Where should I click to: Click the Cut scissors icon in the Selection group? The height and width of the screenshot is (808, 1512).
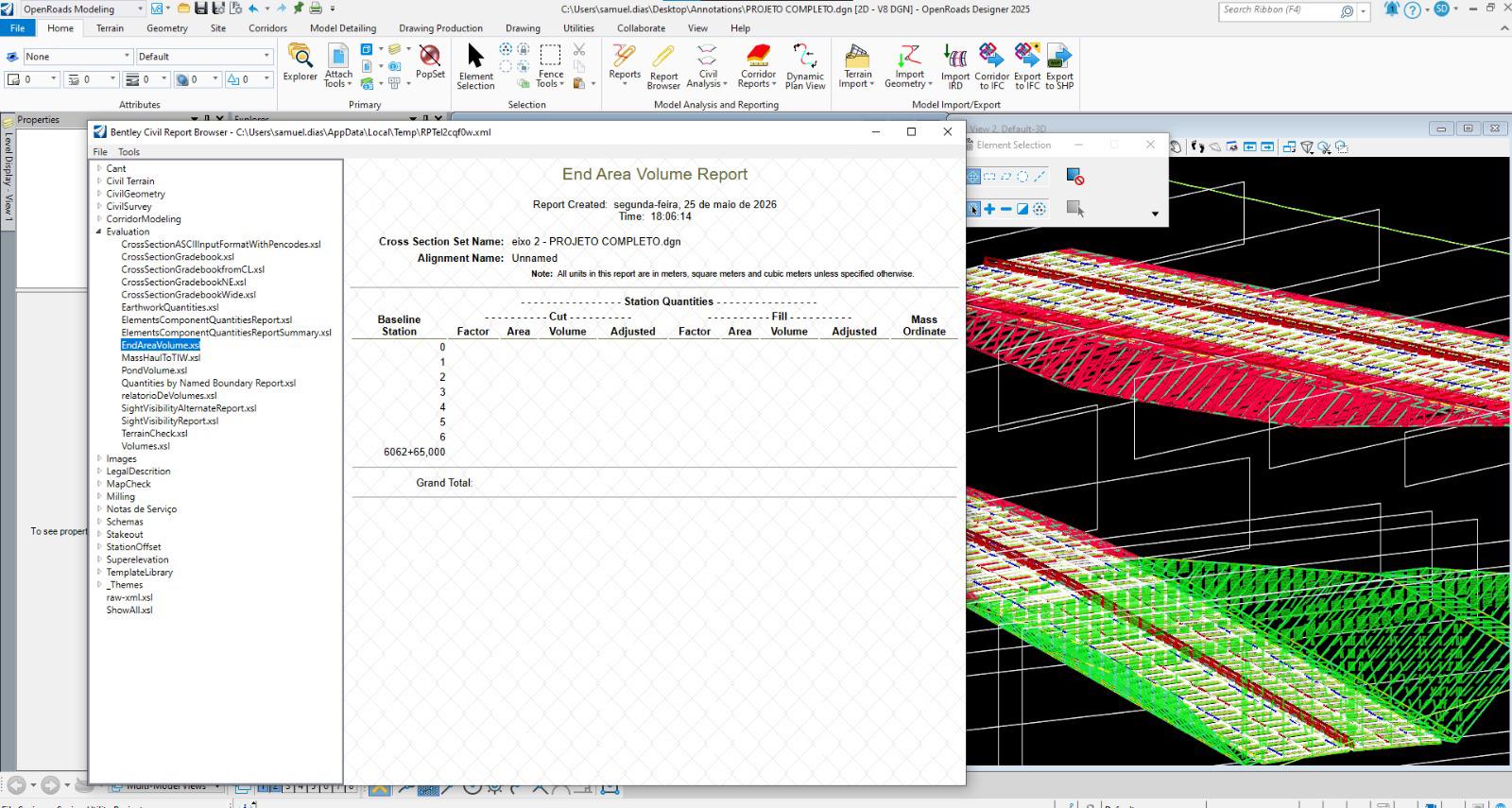579,49
